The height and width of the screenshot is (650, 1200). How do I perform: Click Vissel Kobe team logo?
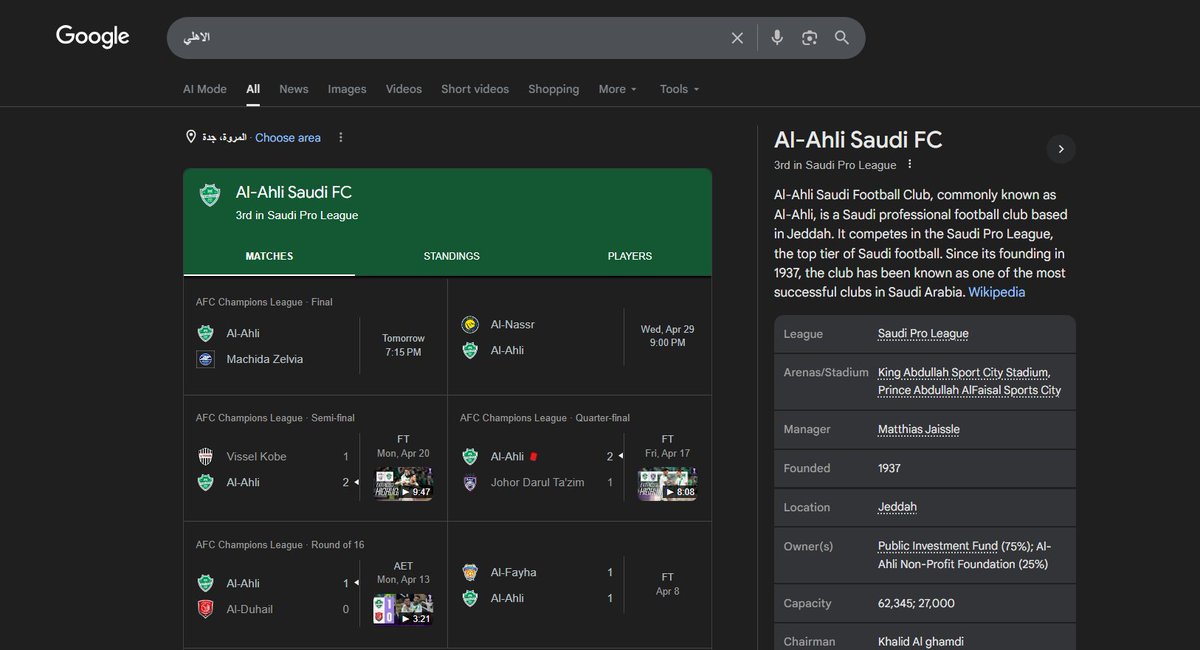205,457
